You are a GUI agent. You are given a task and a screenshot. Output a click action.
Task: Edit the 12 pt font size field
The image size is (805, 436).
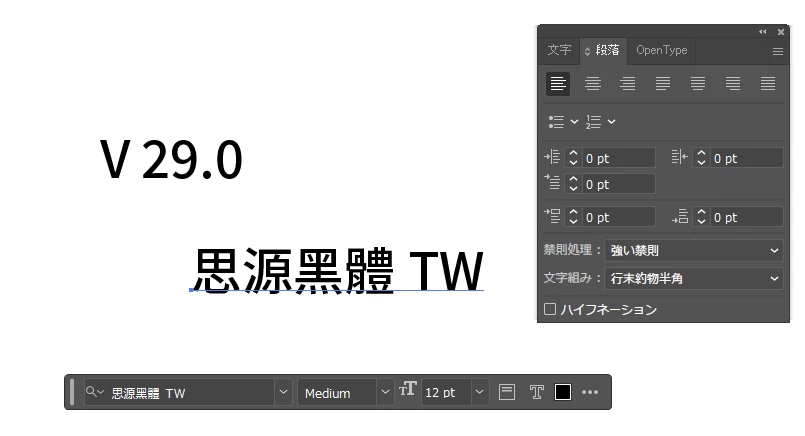[446, 393]
